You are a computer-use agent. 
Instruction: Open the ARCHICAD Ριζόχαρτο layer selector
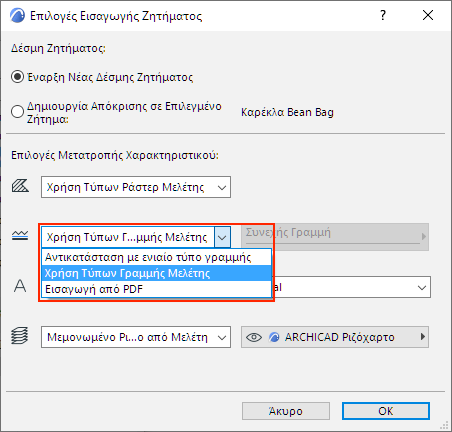pos(335,337)
